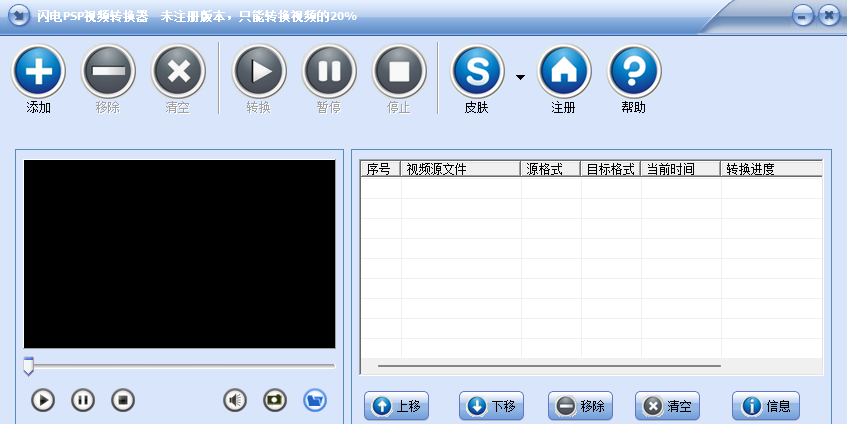Open the 帮助 help question icon
Image resolution: width=847 pixels, height=424 pixels.
634,71
